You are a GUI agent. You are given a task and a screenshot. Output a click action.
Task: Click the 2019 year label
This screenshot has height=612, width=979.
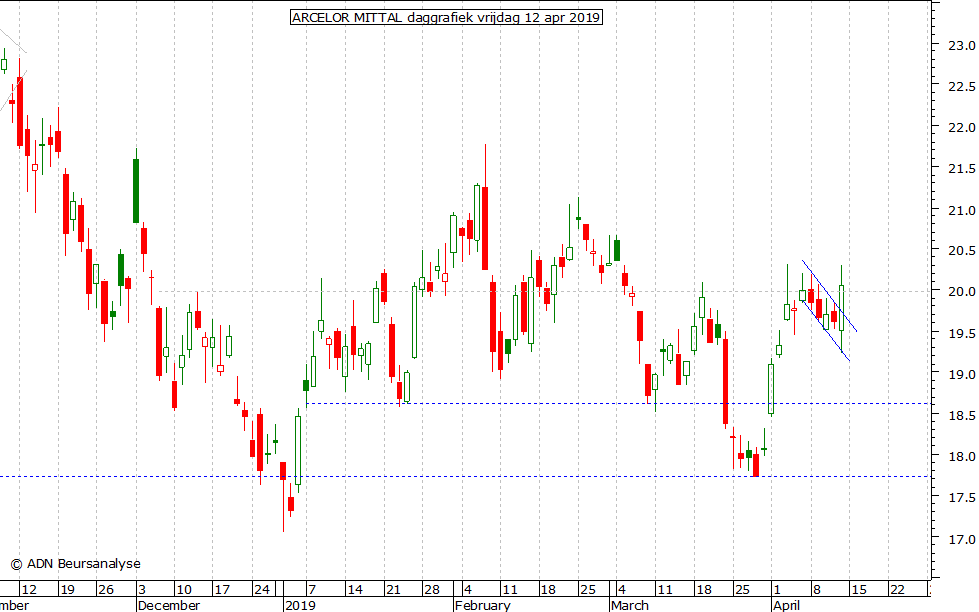point(300,605)
